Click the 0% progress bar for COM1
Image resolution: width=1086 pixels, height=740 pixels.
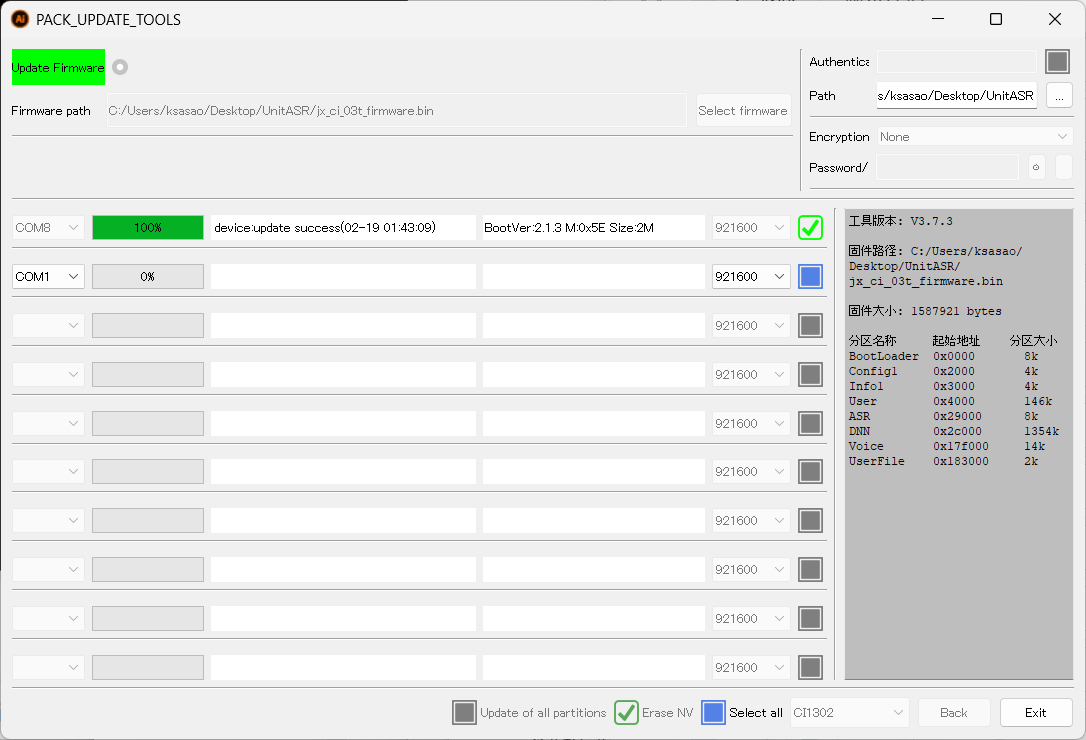click(148, 276)
